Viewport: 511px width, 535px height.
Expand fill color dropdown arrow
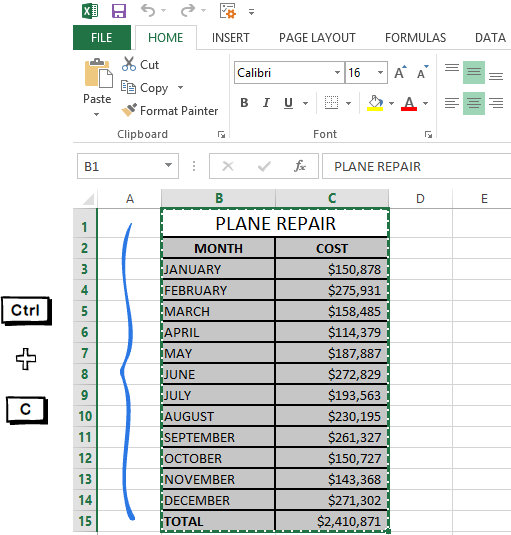(391, 103)
